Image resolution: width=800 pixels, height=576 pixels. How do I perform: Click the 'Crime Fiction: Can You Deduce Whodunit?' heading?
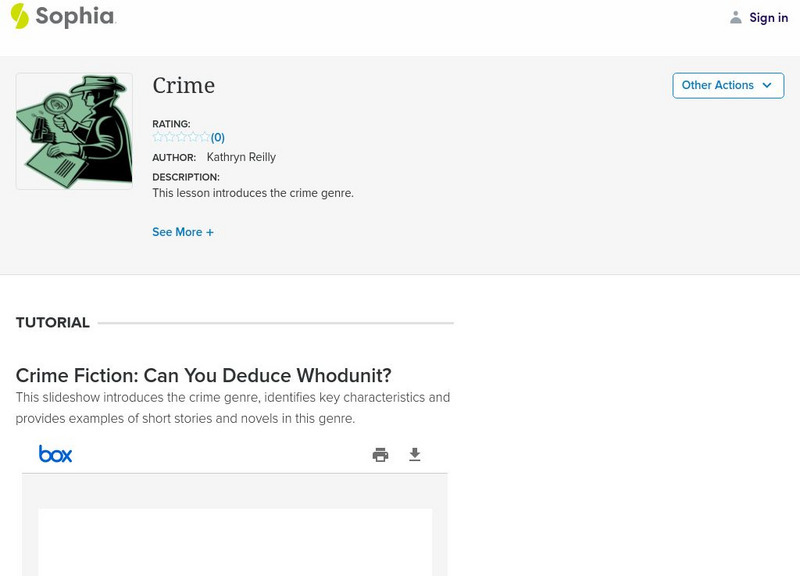(204, 375)
